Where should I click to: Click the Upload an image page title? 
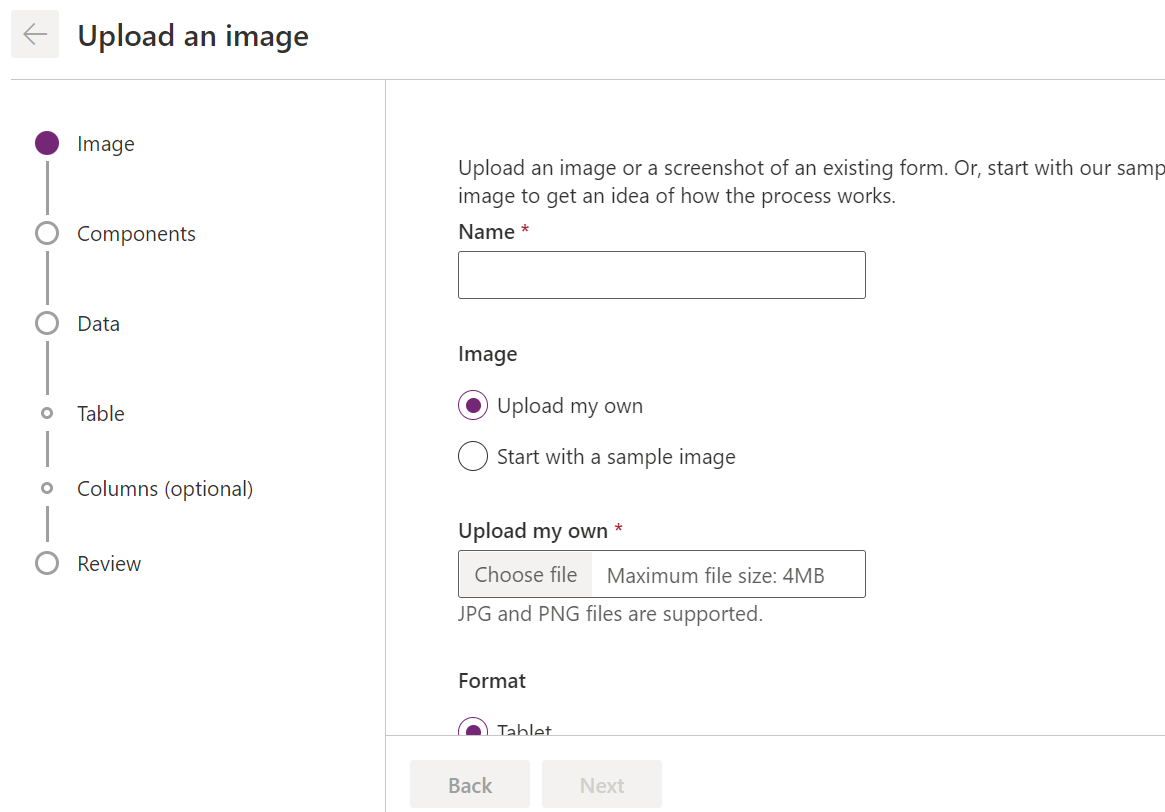pyautogui.click(x=193, y=35)
